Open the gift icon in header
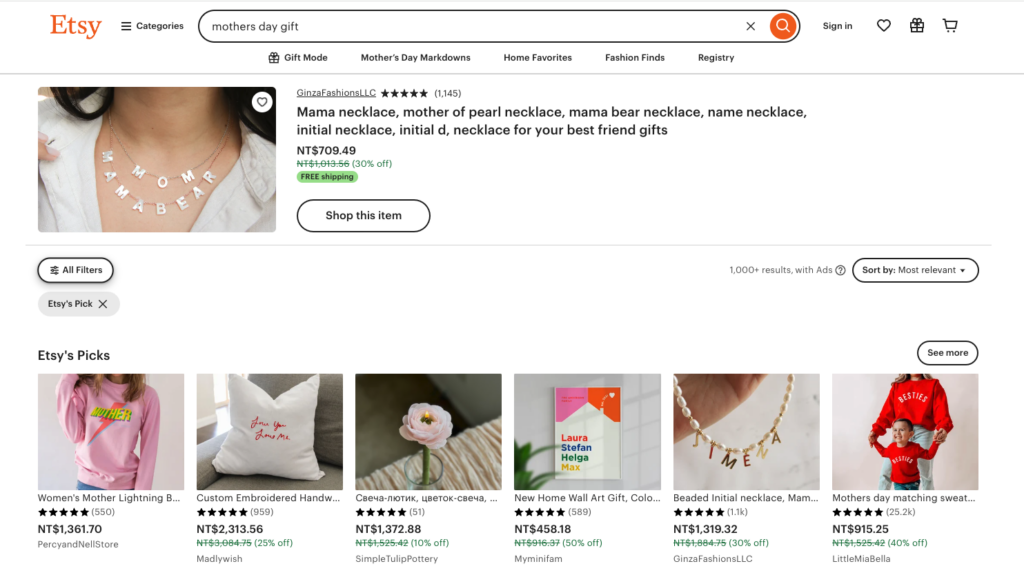This screenshot has height=575, width=1024. tap(917, 26)
